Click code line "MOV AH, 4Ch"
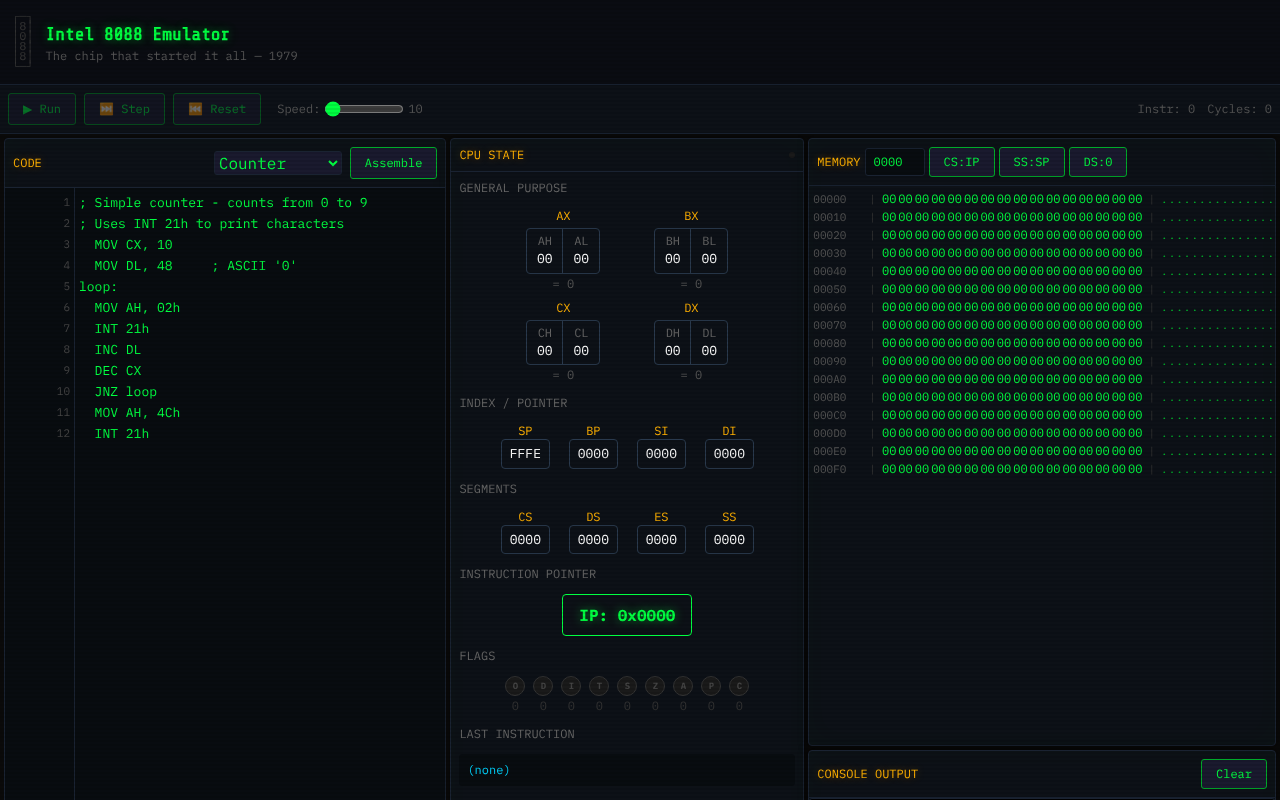 click(x=138, y=413)
